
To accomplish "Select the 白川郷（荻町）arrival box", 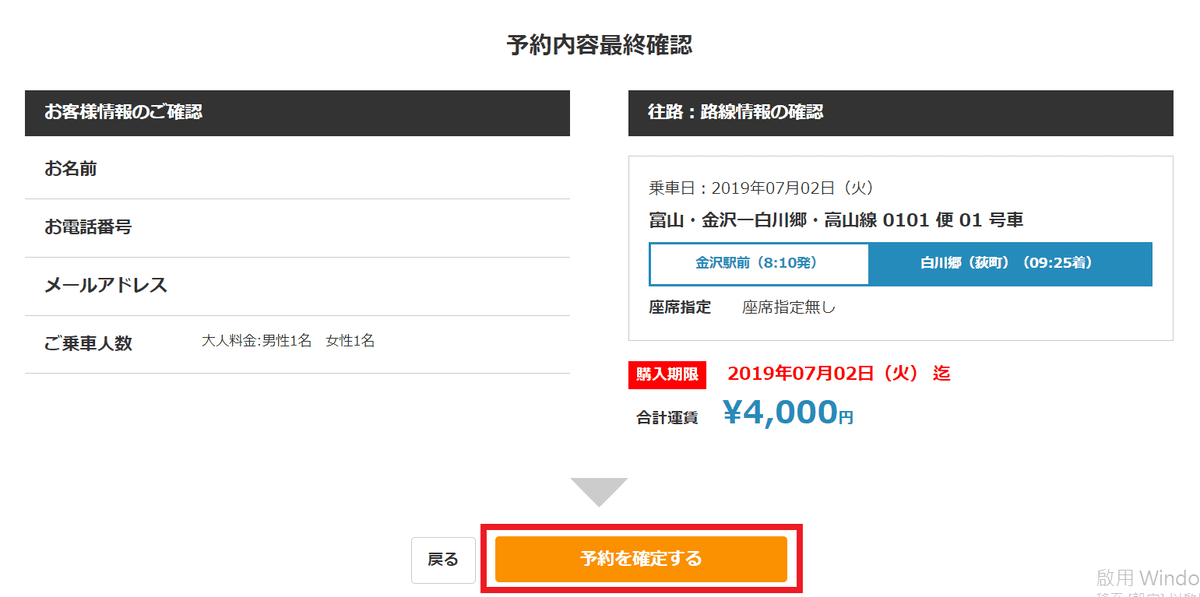I will tap(1010, 264).
